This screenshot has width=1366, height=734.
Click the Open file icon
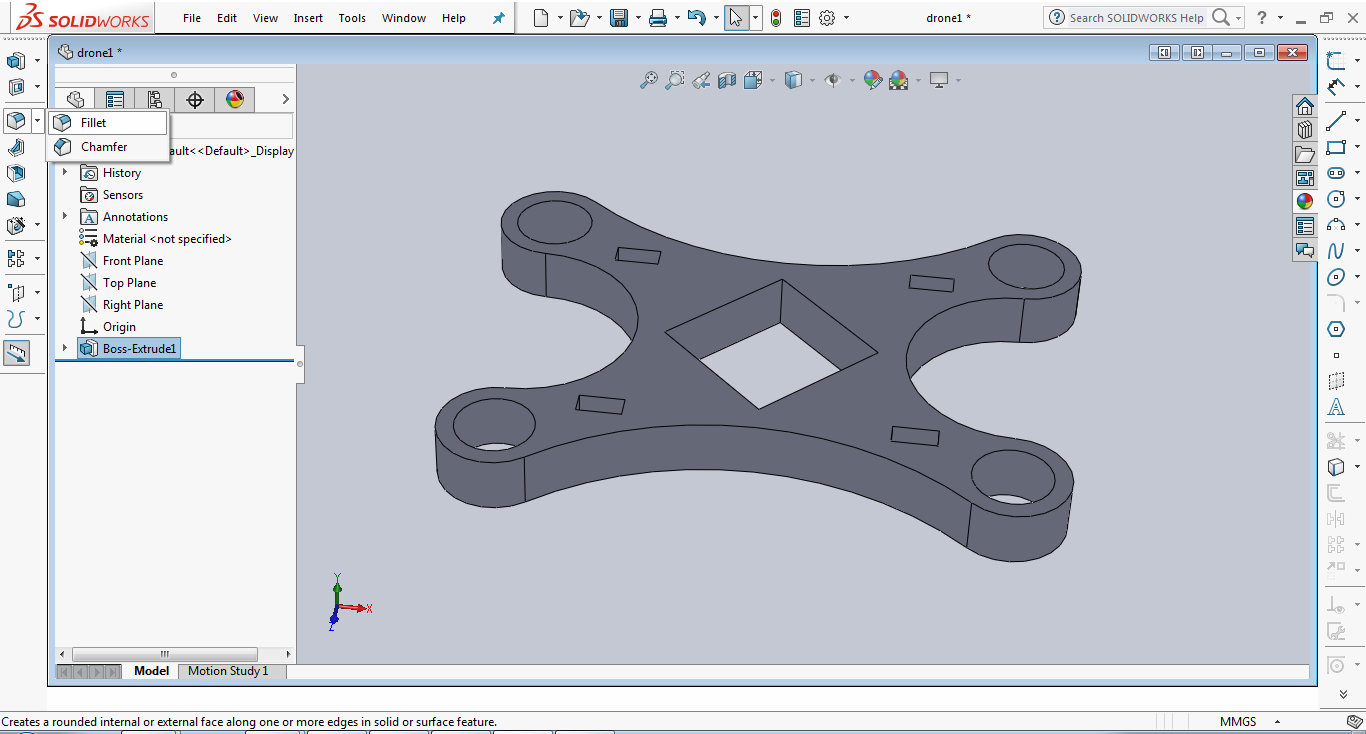[x=579, y=18]
